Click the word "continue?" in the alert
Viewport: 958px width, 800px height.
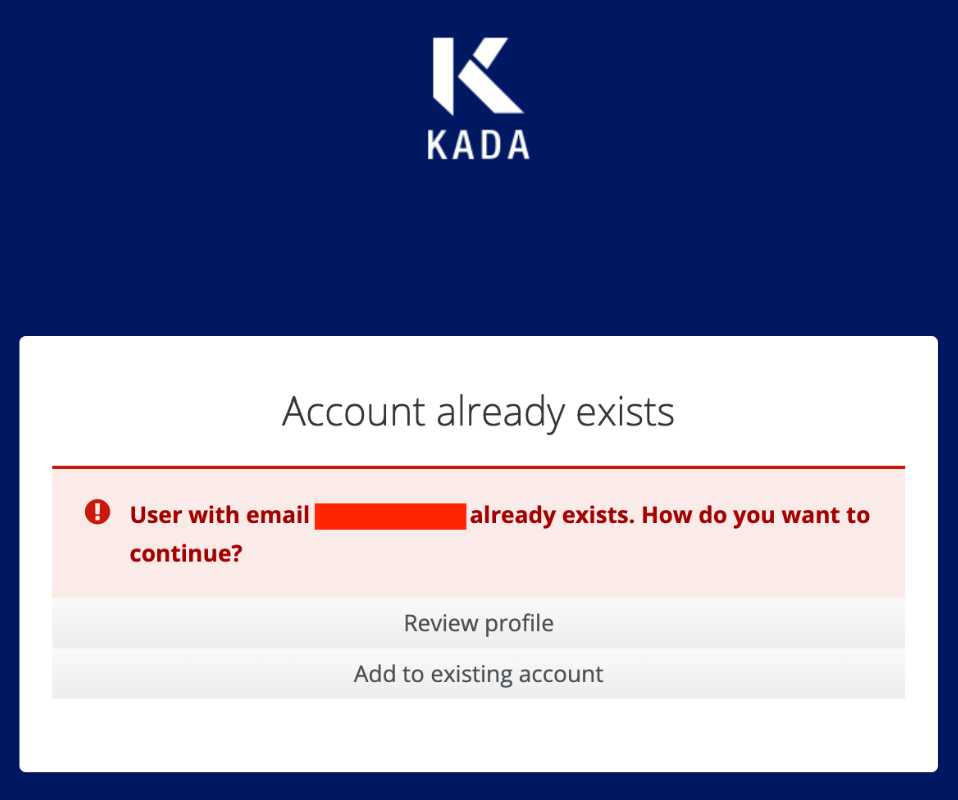186,553
